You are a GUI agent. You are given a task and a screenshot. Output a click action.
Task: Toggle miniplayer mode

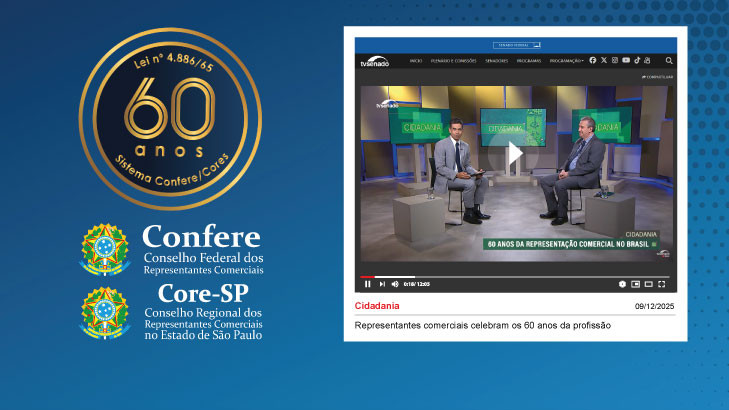pyautogui.click(x=635, y=284)
